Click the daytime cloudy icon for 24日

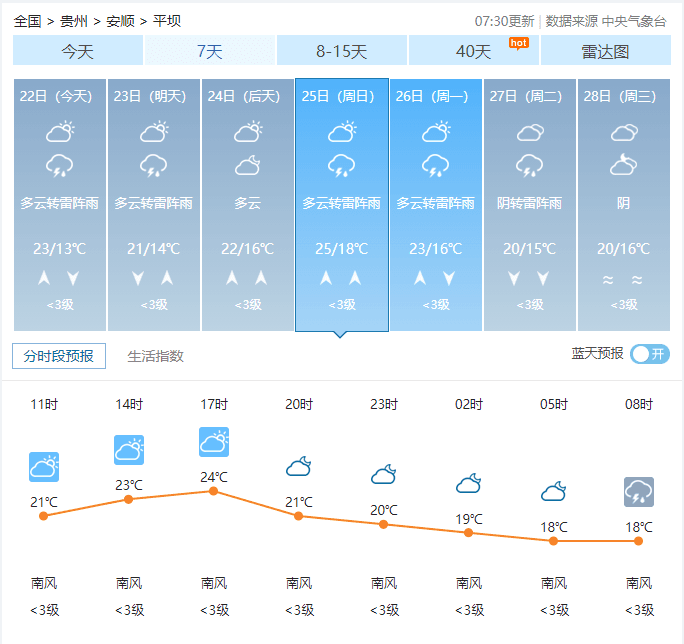click(x=248, y=132)
